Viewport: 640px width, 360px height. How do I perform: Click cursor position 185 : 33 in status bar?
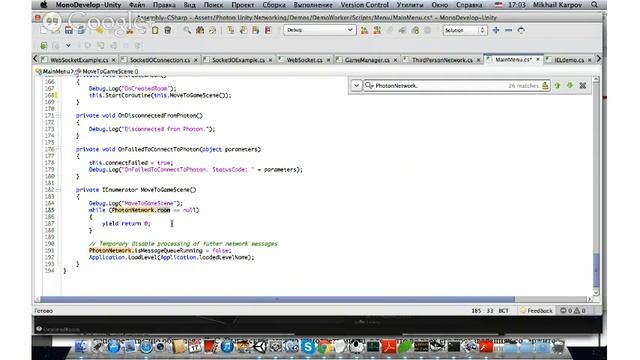coord(482,311)
